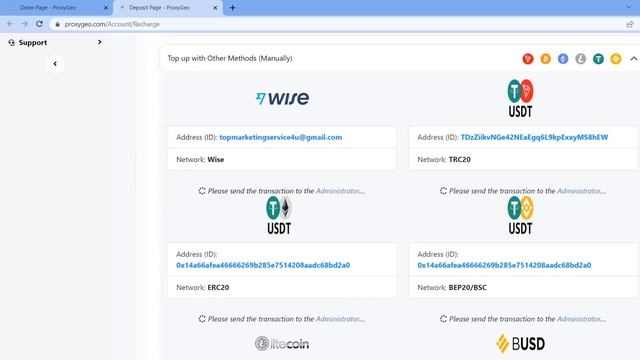The image size is (640, 360).
Task: Click spinner icon beside ERC20 transaction note
Action: click(x=202, y=319)
